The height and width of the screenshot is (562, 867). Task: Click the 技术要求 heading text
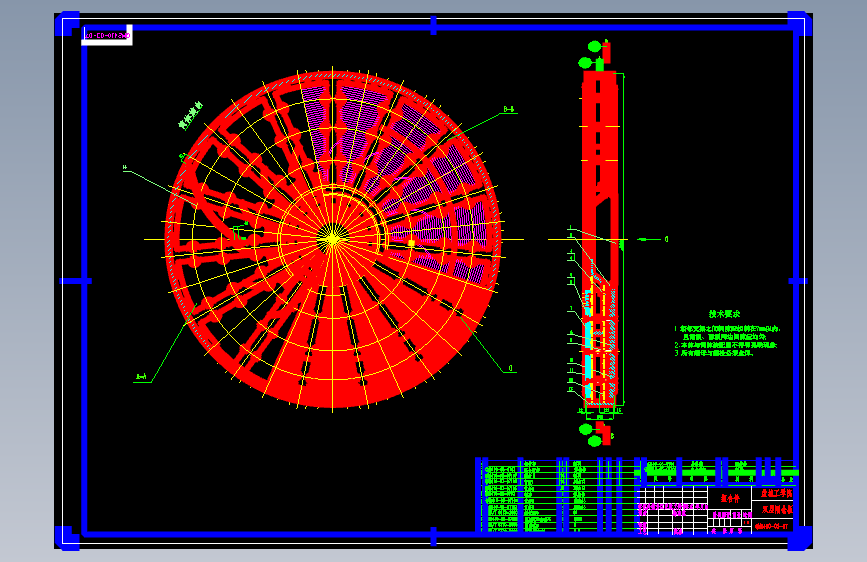click(x=724, y=314)
